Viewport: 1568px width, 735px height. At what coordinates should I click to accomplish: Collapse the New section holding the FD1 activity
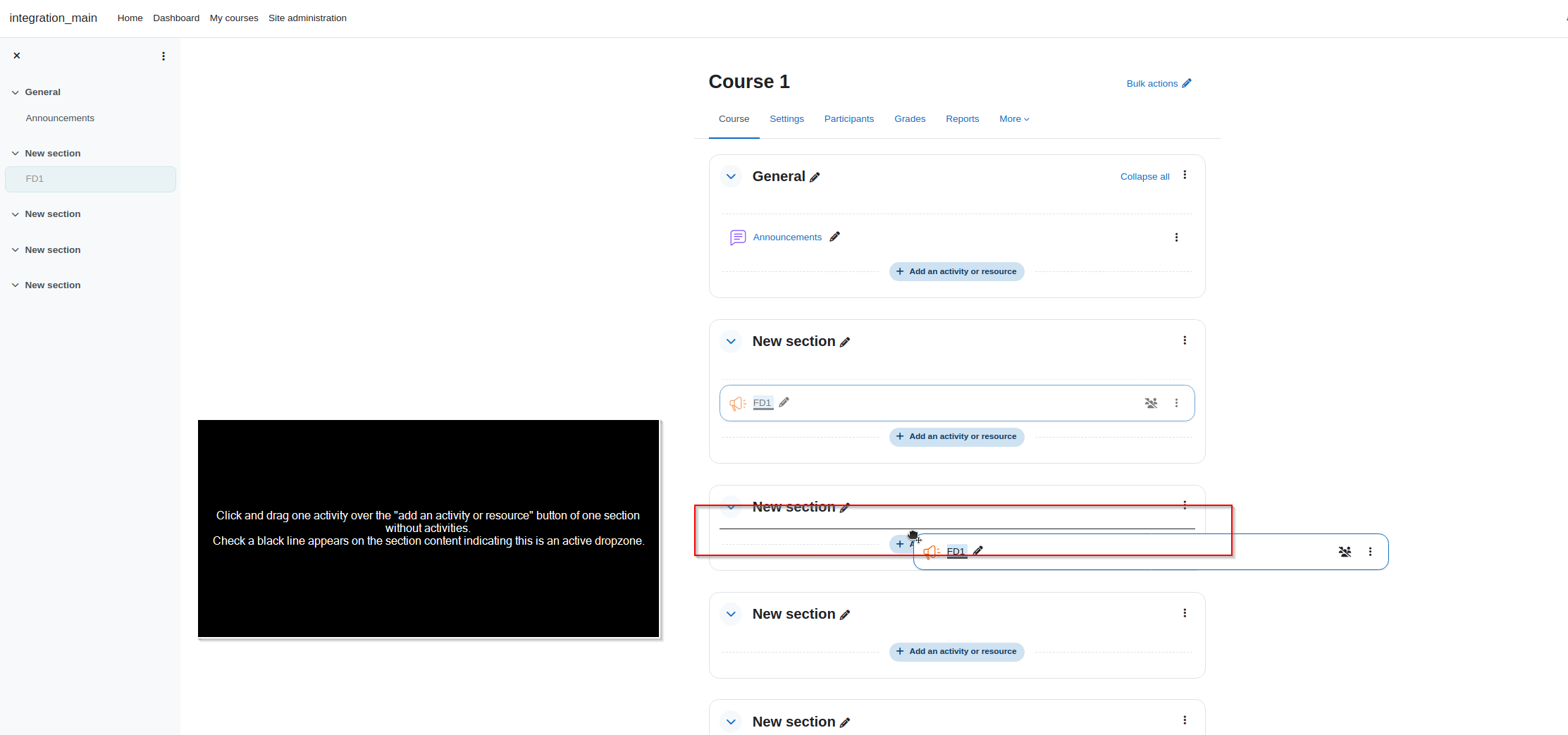(x=731, y=342)
